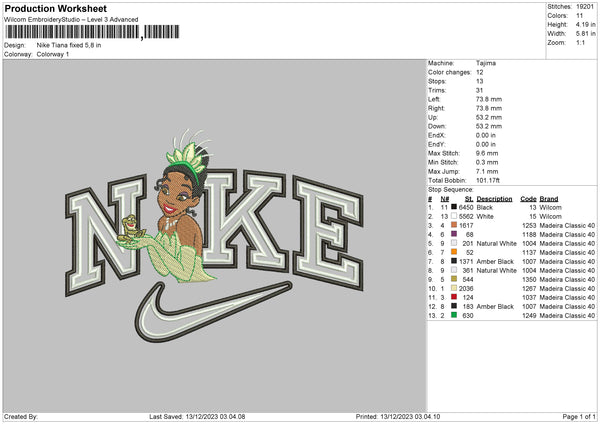Viewport: 600px width, 424px height.
Task: Click the Up value 53.2 mm
Action: (x=489, y=117)
